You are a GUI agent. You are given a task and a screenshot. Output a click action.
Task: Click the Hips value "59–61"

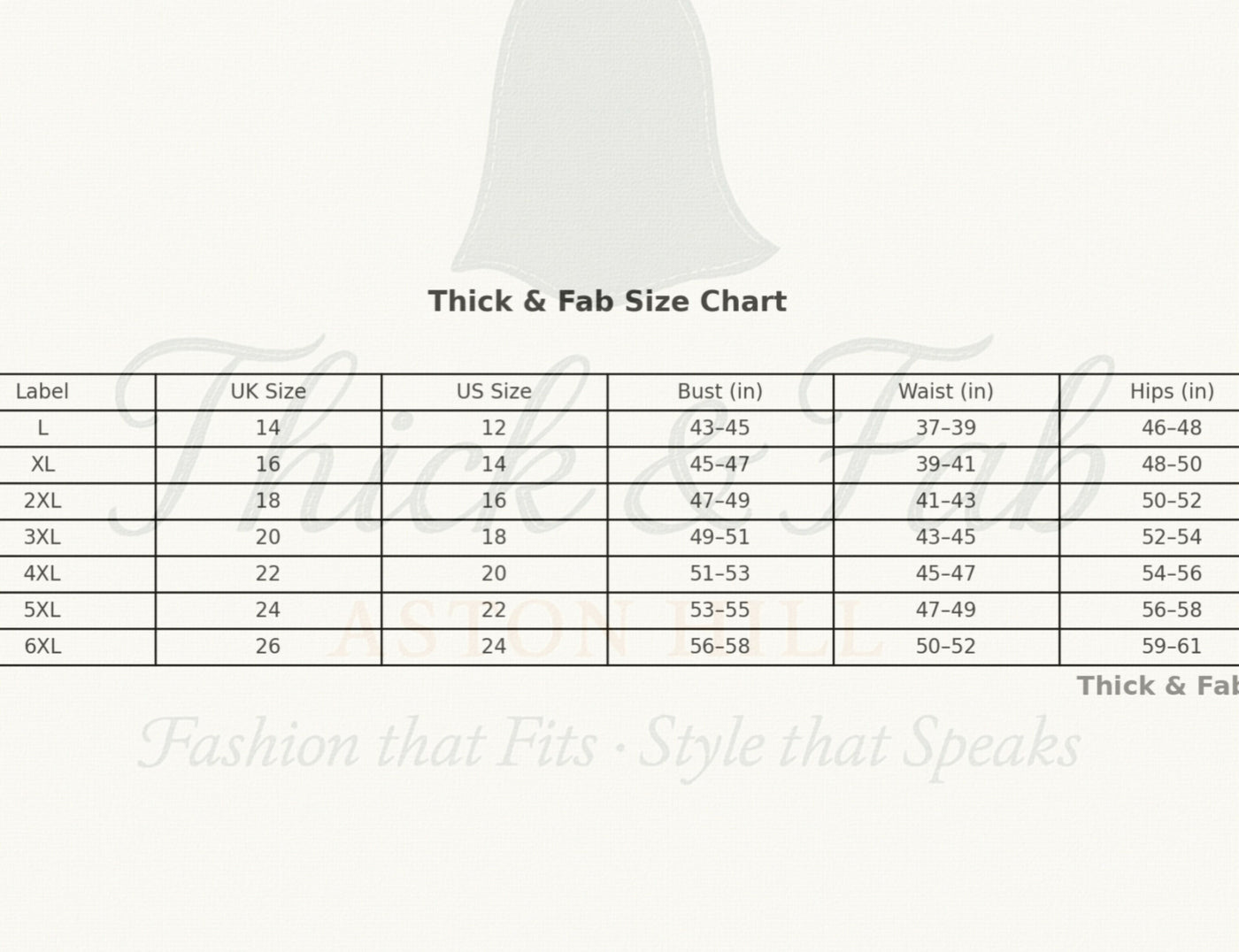point(1171,647)
